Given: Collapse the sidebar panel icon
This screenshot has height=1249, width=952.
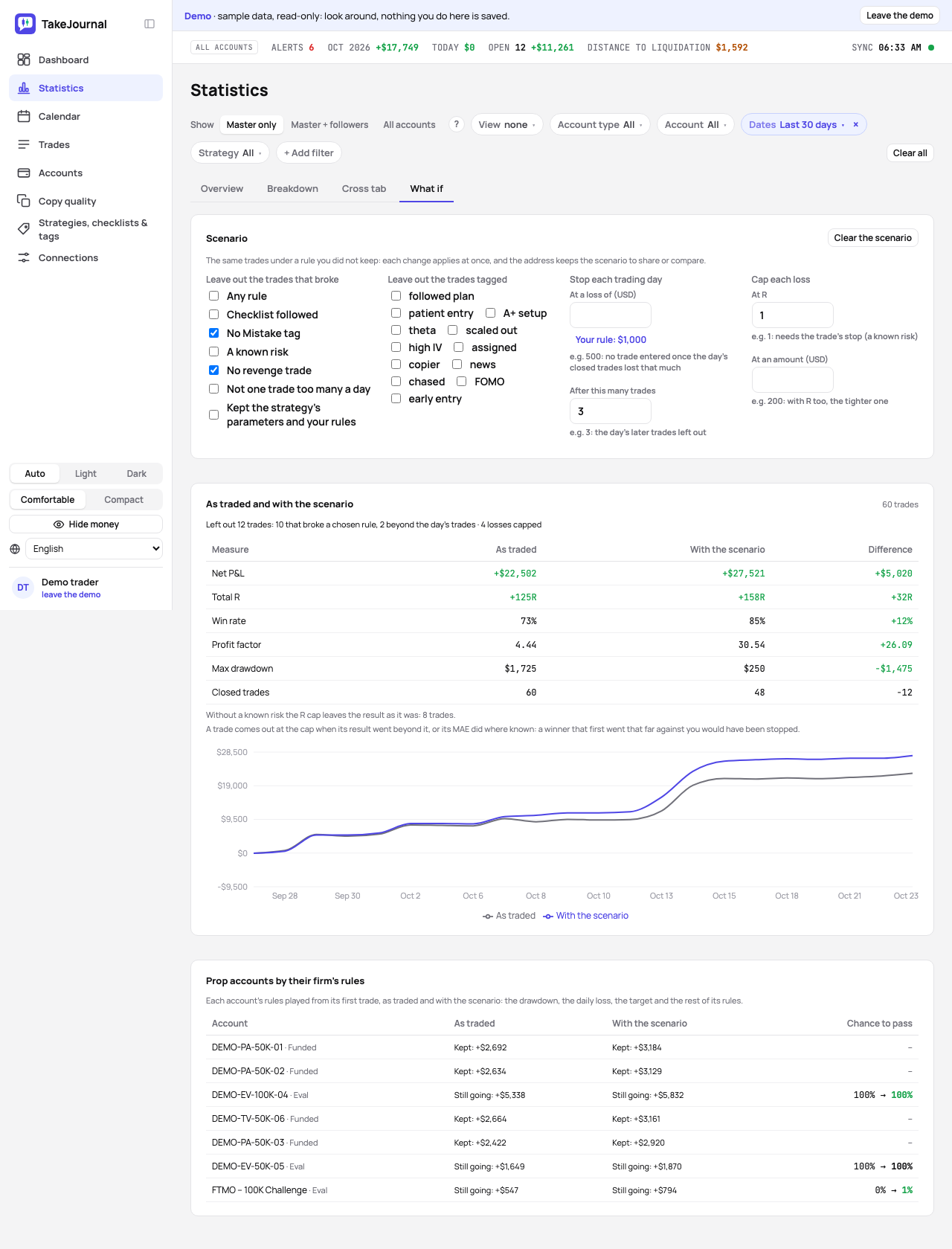Looking at the screenshot, I should pos(149,24).
